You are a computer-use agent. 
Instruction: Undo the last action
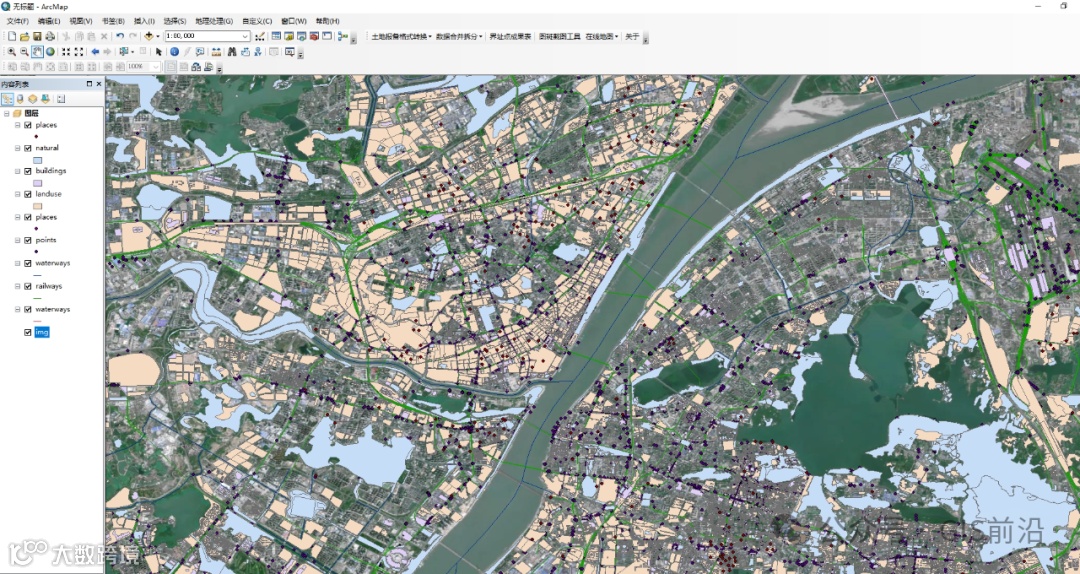pos(120,36)
